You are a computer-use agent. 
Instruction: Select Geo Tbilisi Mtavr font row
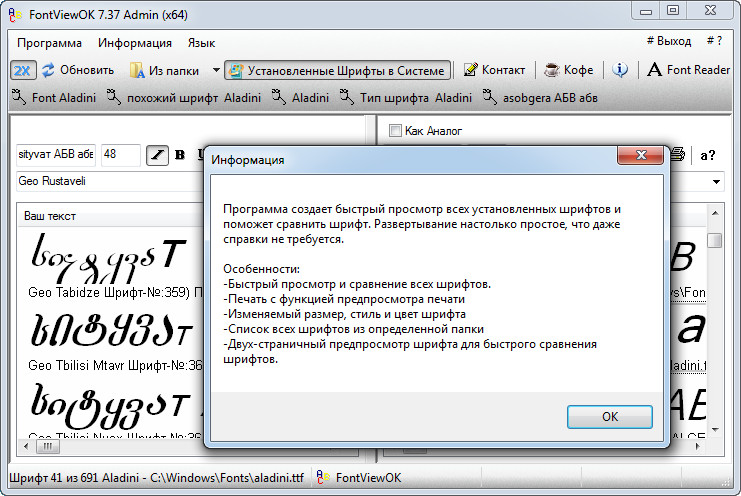point(115,366)
